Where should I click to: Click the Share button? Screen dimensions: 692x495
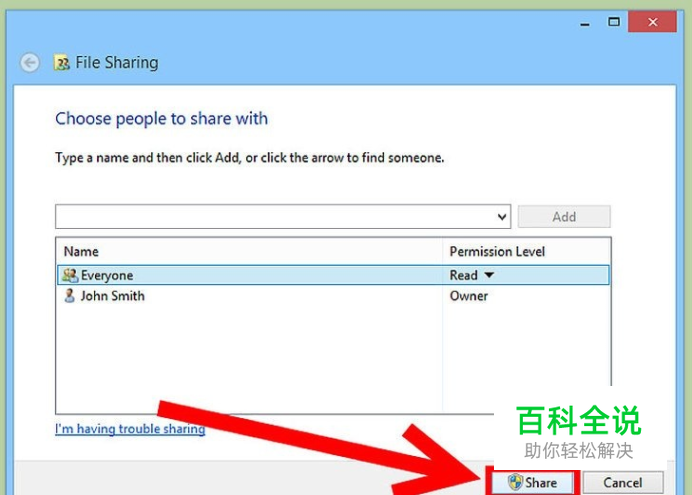(532, 482)
